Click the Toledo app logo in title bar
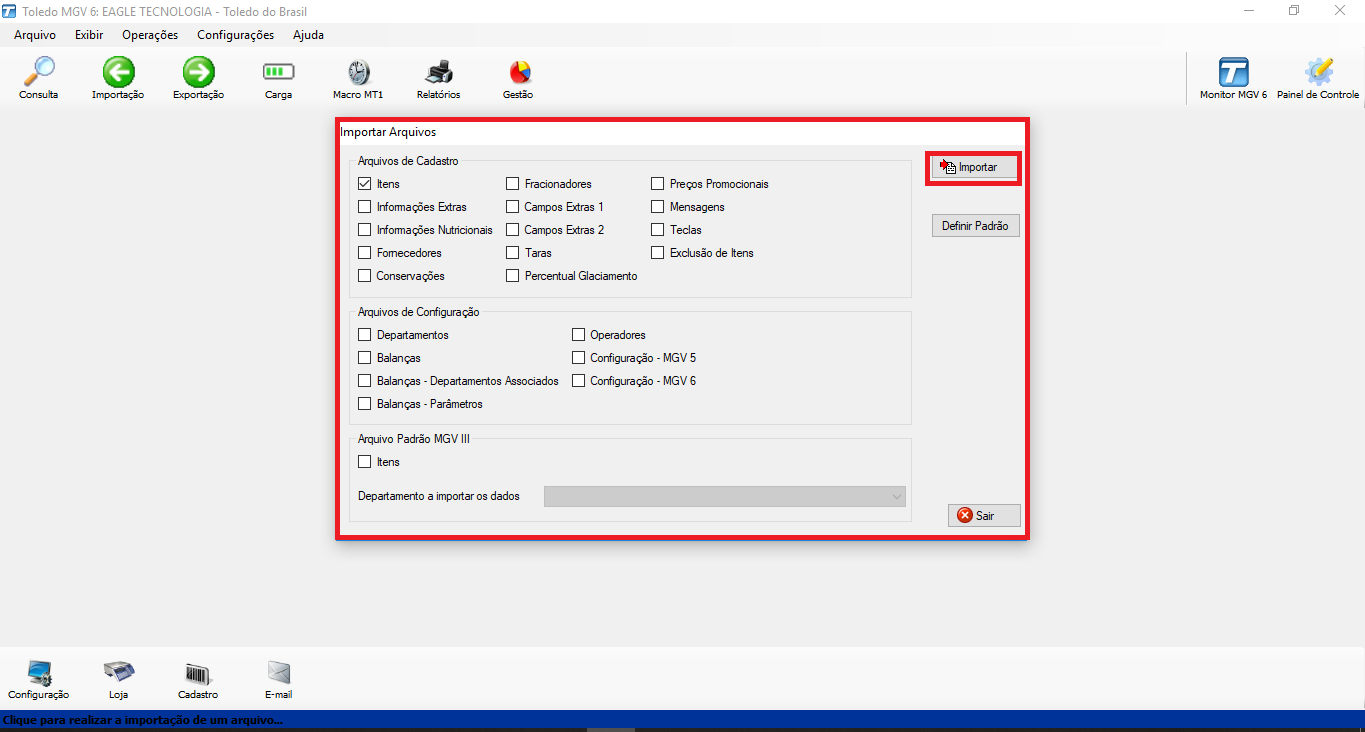 9,11
